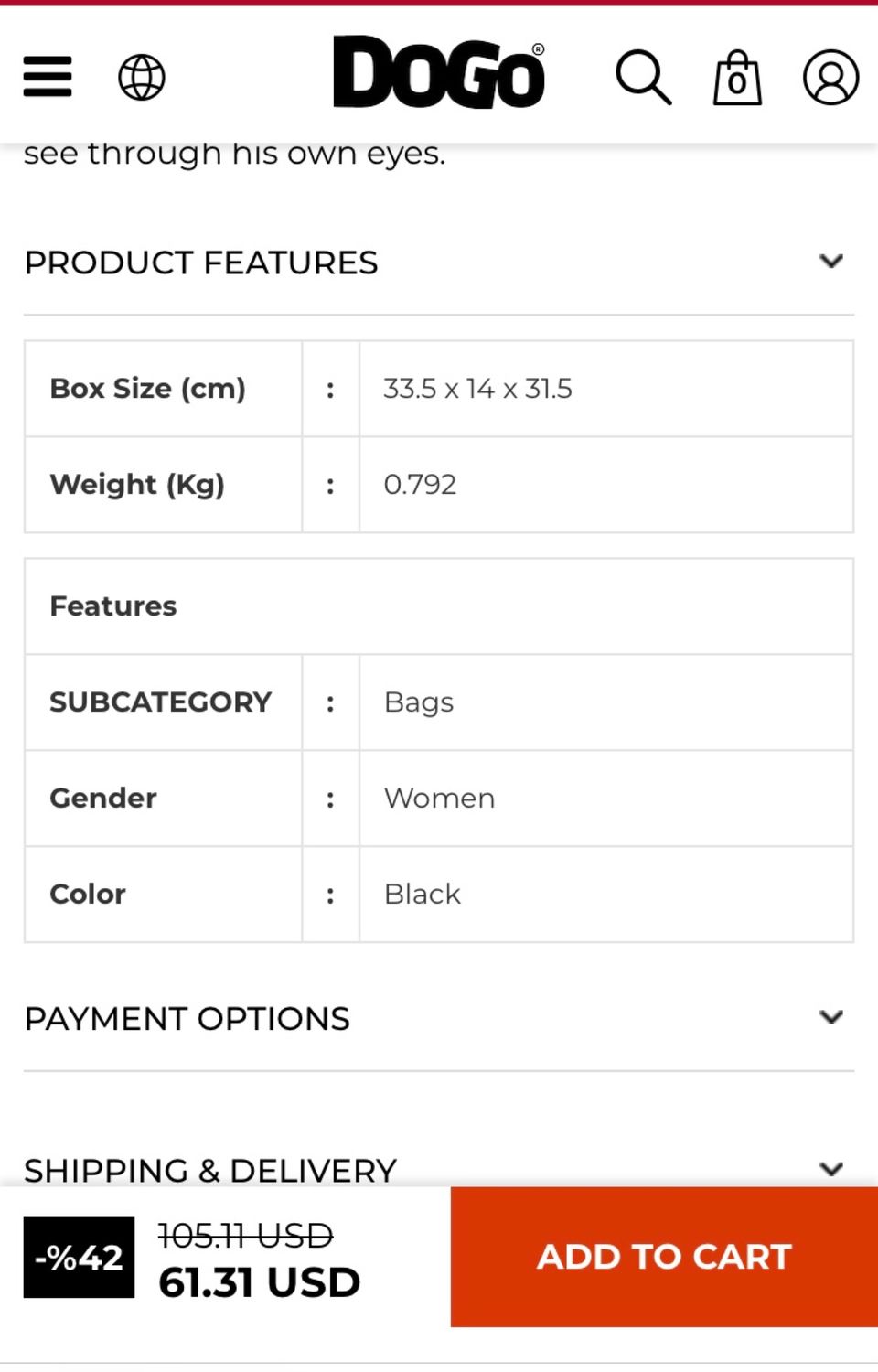The image size is (878, 1372).
Task: Click the crossed-out 105.11 USD price
Action: click(x=245, y=1237)
